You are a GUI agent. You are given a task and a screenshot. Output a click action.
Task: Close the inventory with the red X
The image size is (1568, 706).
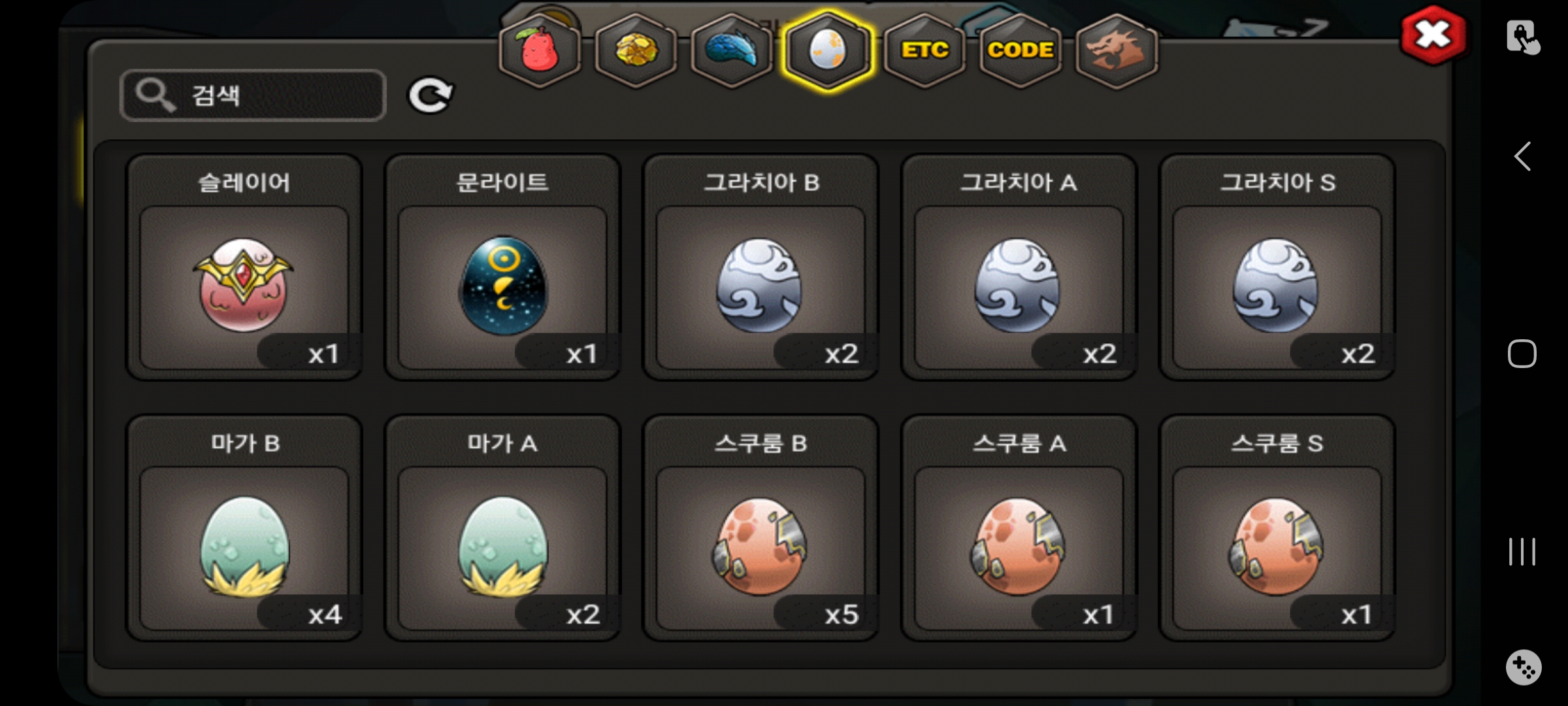1433,35
